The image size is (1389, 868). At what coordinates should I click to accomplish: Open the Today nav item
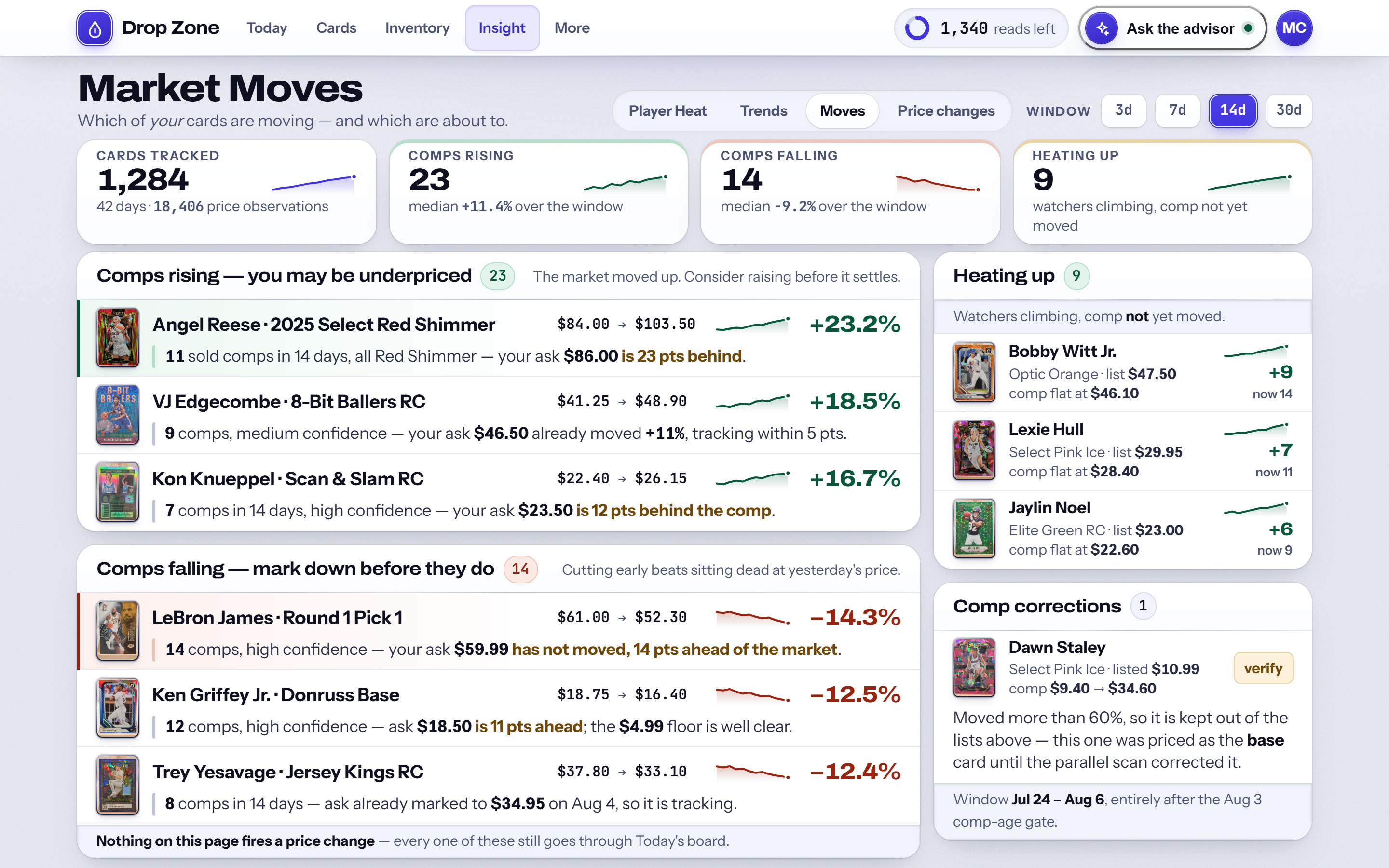point(266,28)
